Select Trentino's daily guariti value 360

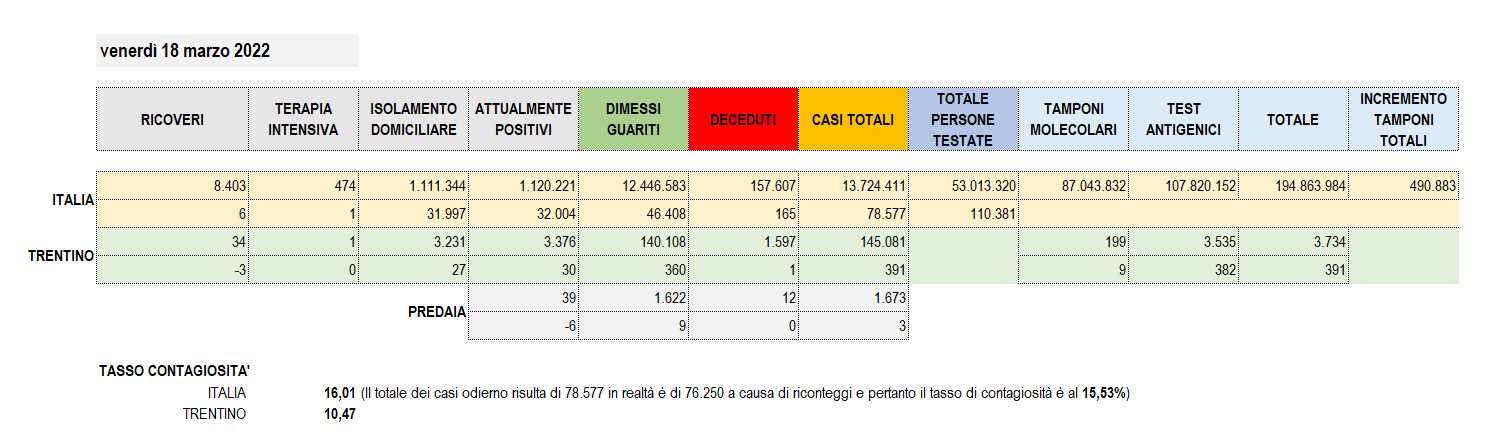633,270
